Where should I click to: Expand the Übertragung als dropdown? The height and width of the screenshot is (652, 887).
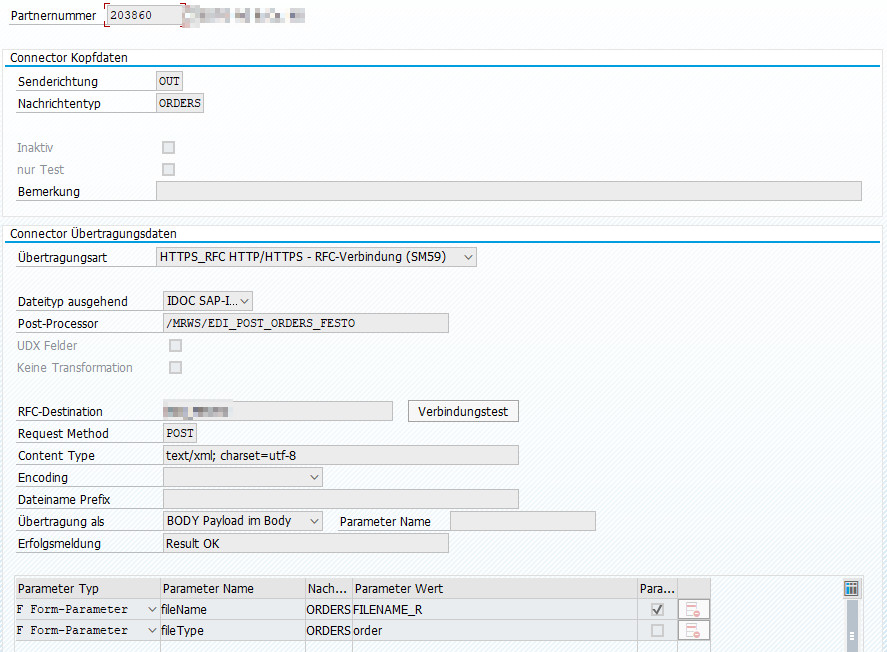coord(242,521)
